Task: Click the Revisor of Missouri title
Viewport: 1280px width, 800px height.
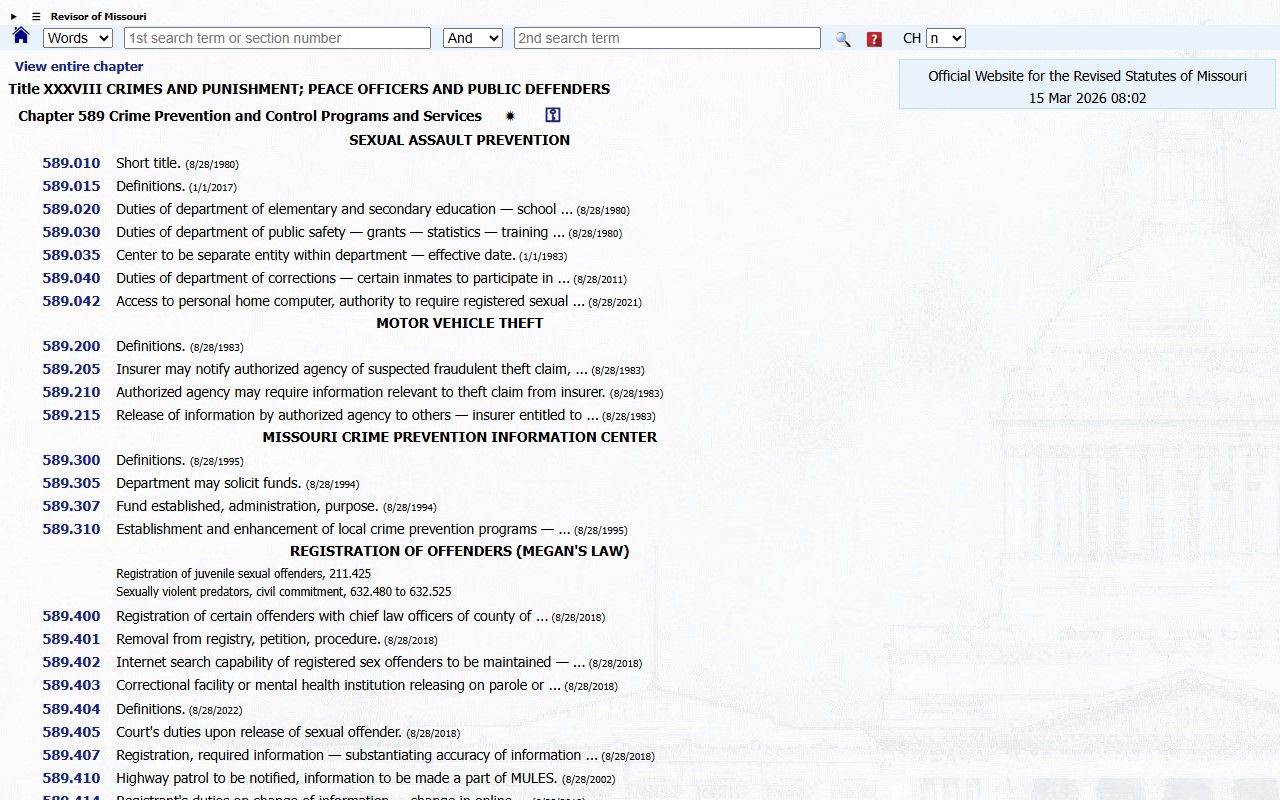Action: 98,16
